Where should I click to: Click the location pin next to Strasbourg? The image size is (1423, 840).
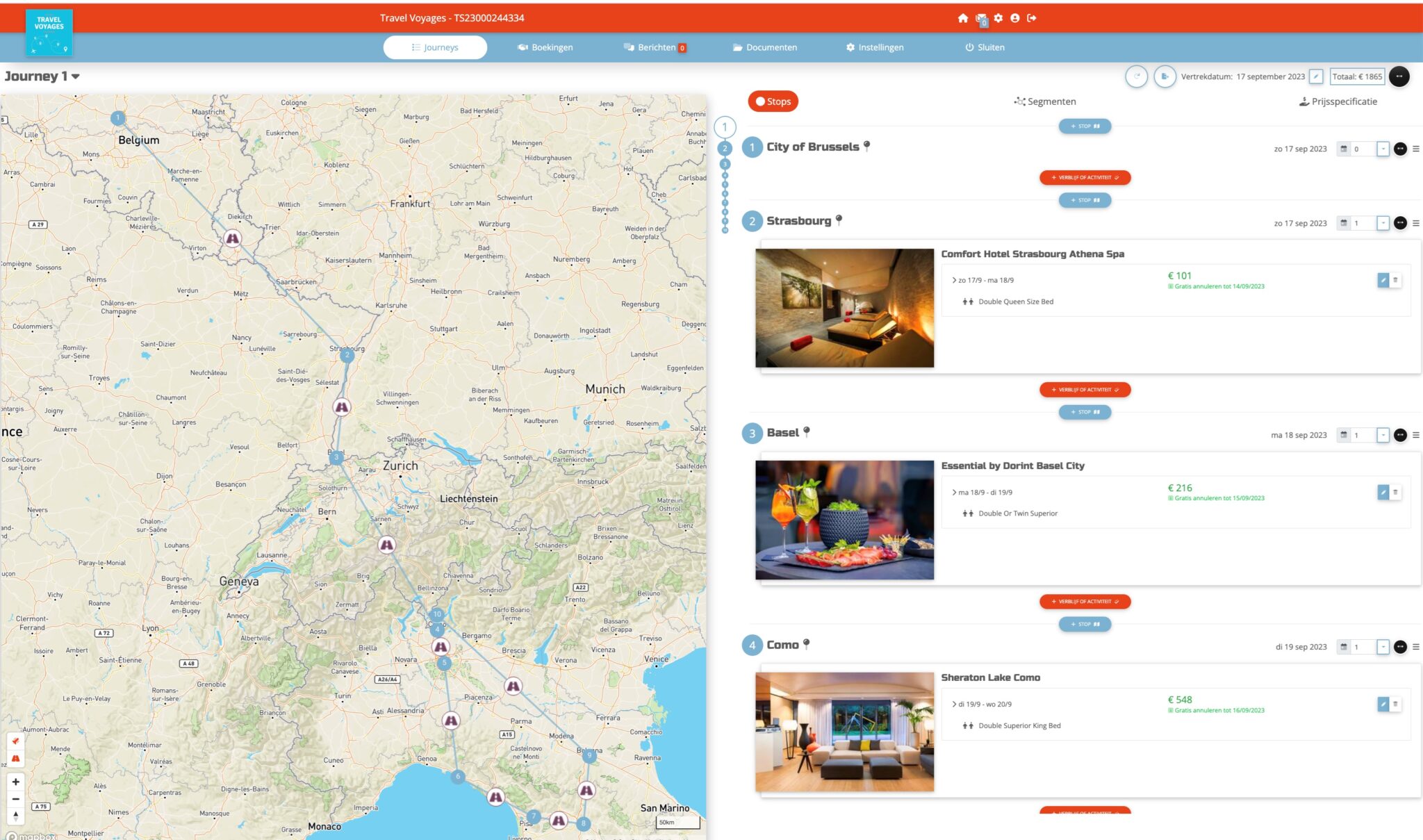click(x=839, y=220)
